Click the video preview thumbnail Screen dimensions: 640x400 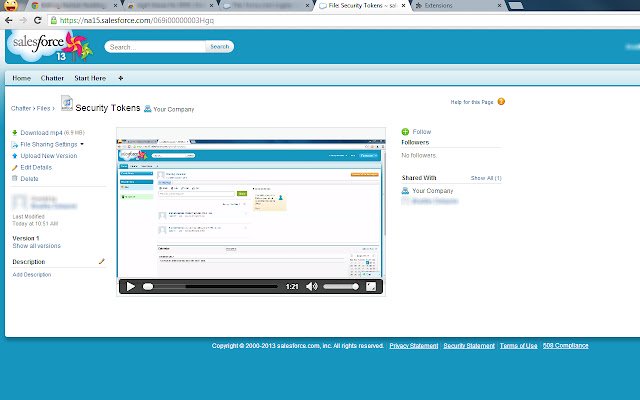(251, 208)
